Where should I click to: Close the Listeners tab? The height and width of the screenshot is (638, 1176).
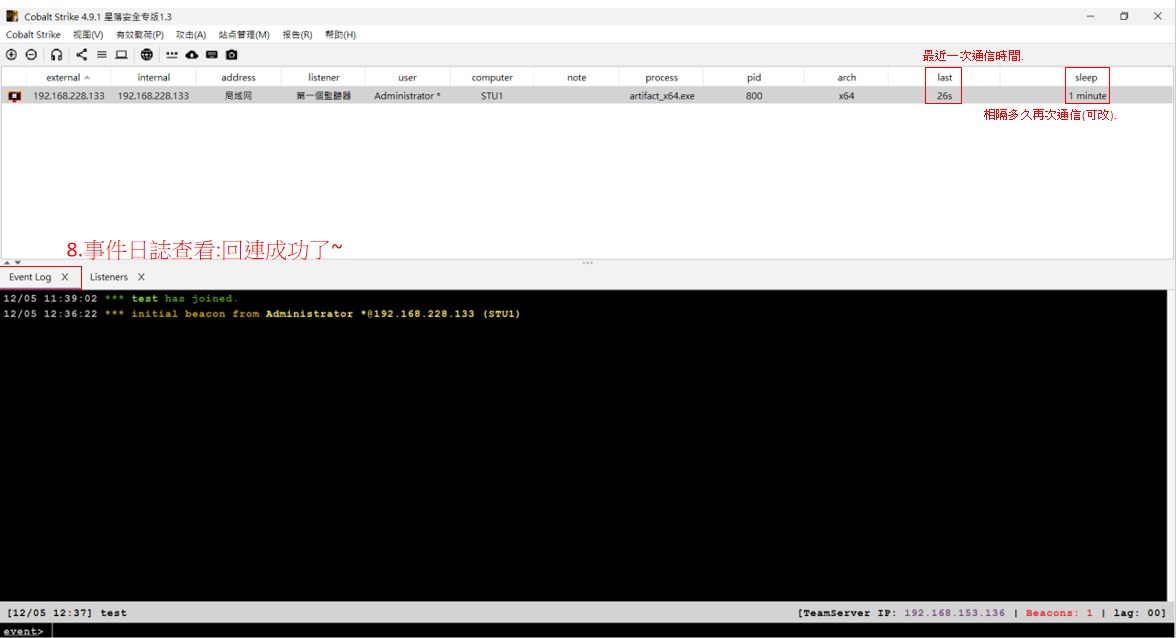pyautogui.click(x=141, y=277)
